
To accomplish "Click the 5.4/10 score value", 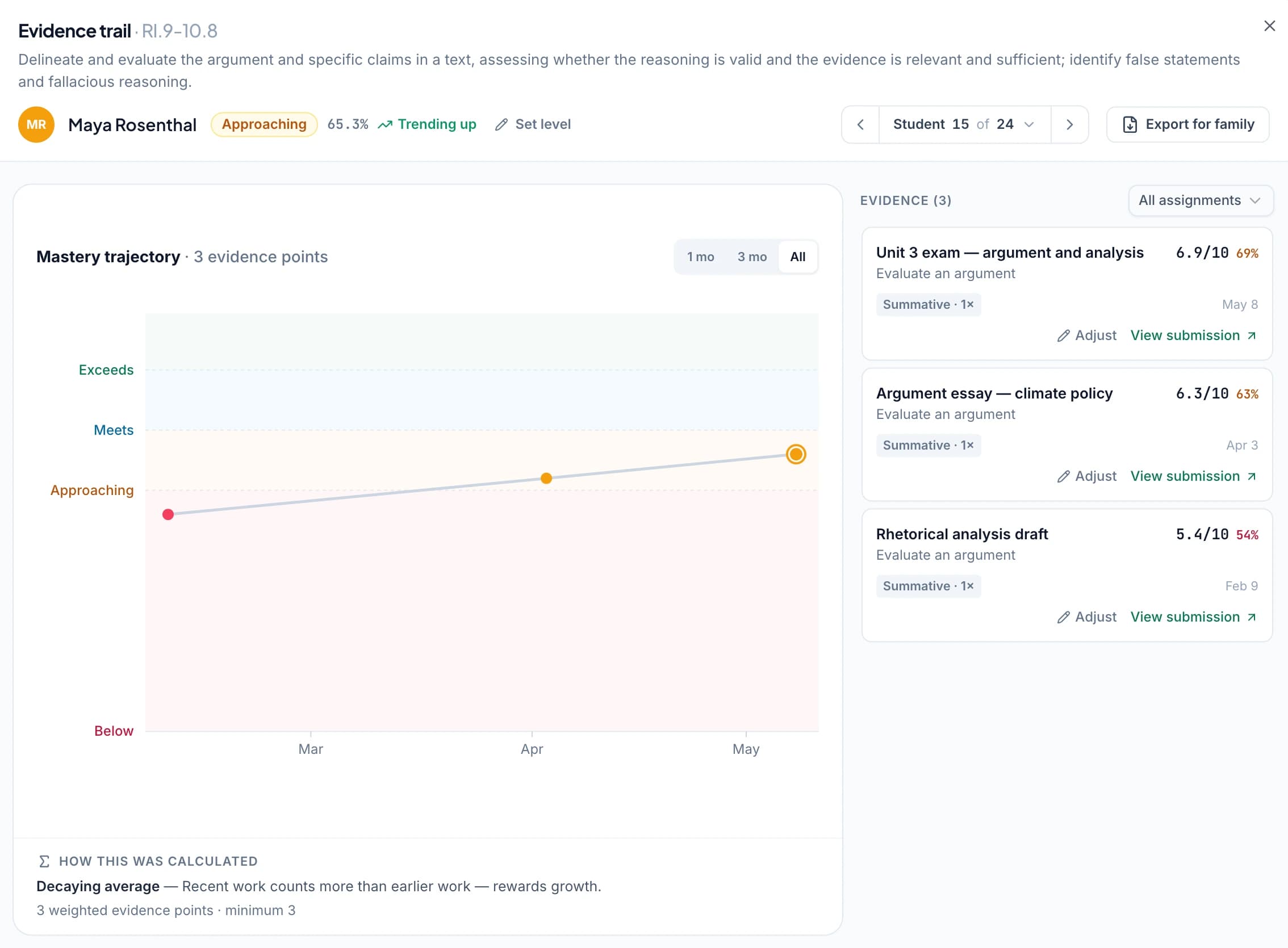I will pos(1202,534).
